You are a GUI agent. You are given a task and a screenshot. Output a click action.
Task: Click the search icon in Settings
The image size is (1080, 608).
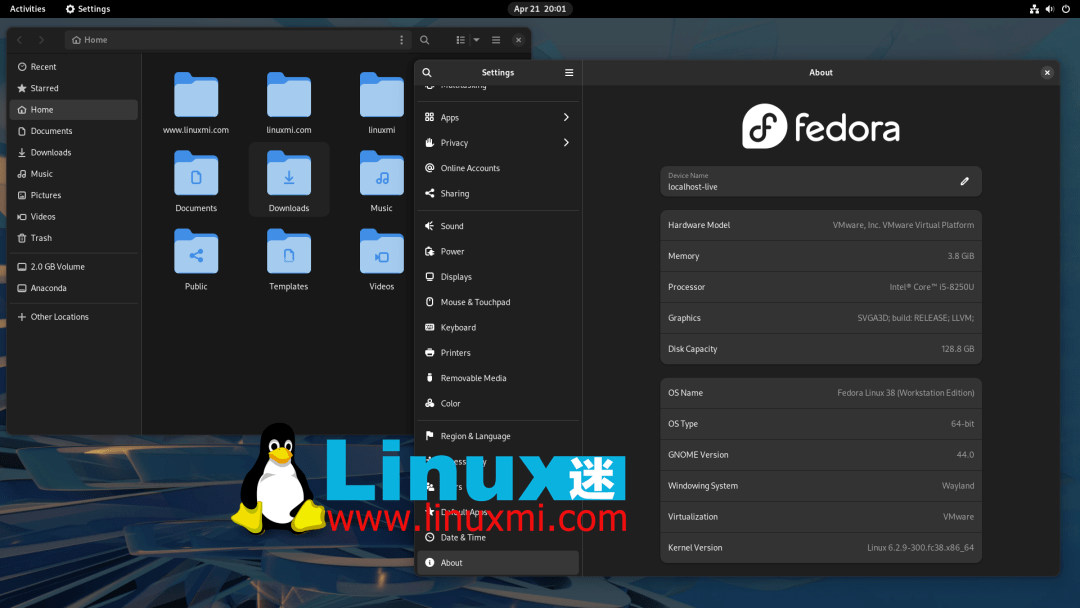point(426,72)
